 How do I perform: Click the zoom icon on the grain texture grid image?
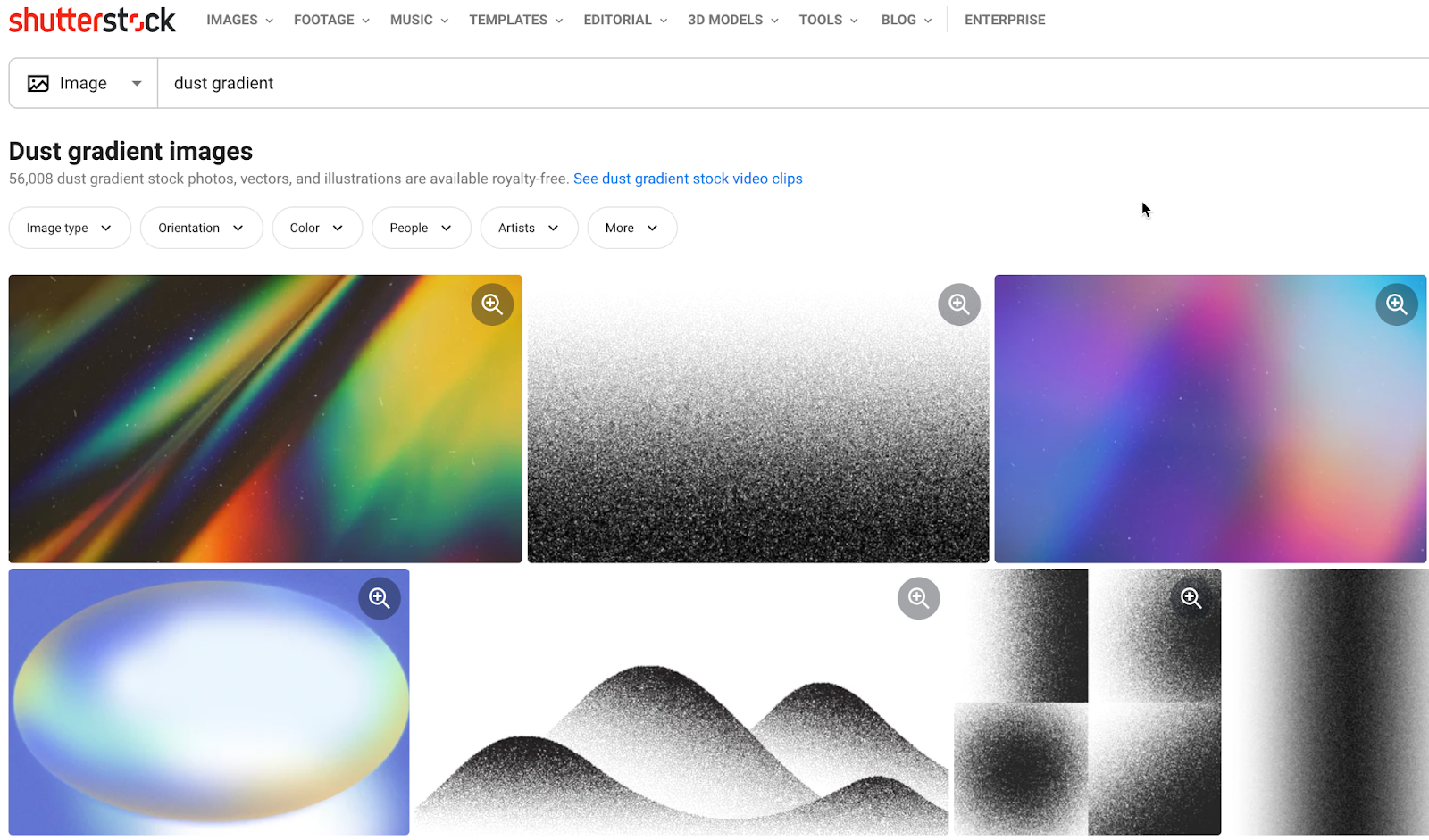pyautogui.click(x=1191, y=598)
